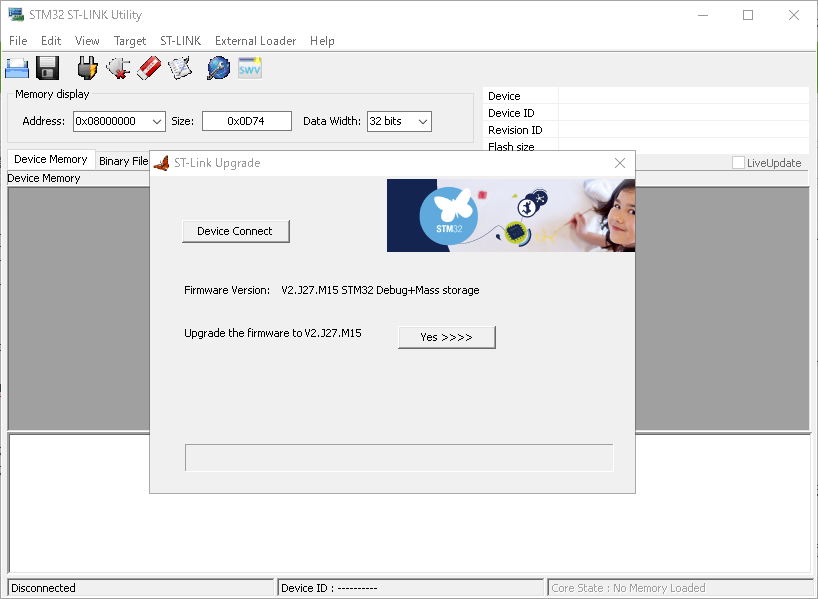Open the View menu
The image size is (818, 599).
[87, 41]
